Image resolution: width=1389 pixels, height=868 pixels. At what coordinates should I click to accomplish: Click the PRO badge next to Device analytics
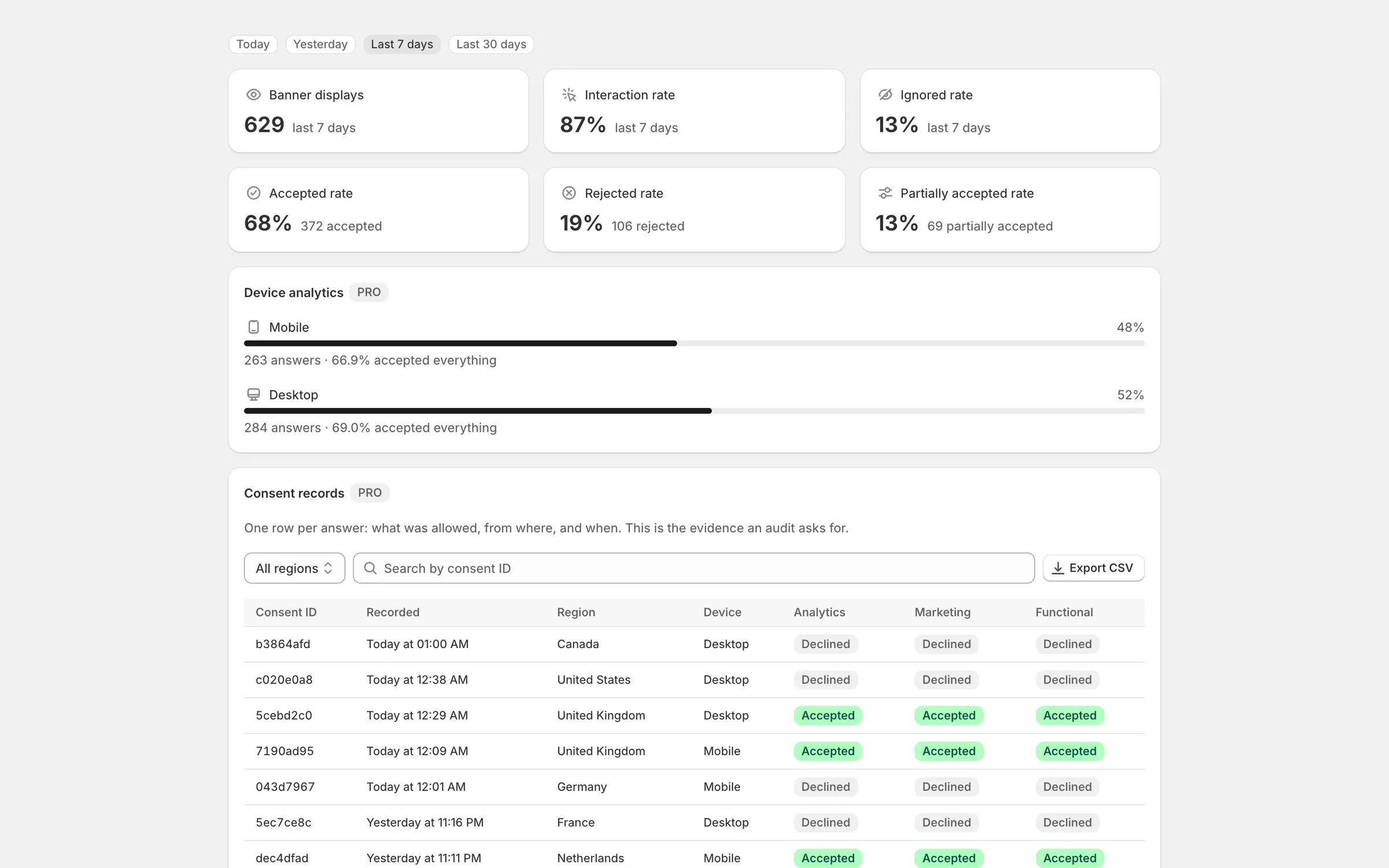(369, 292)
